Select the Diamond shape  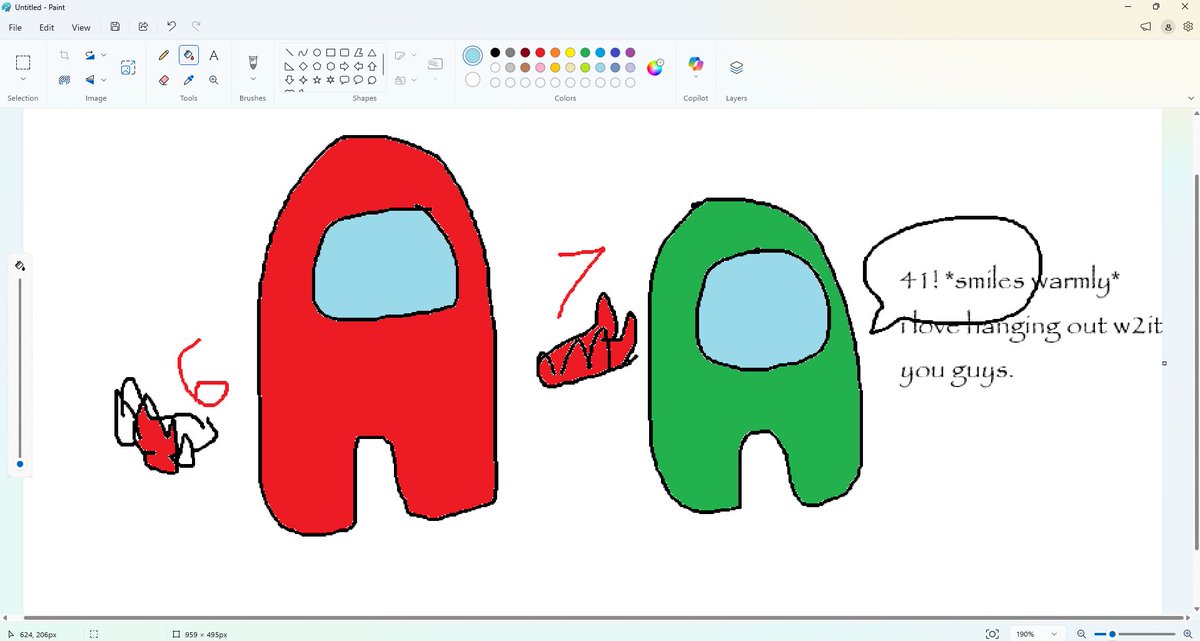coord(303,66)
